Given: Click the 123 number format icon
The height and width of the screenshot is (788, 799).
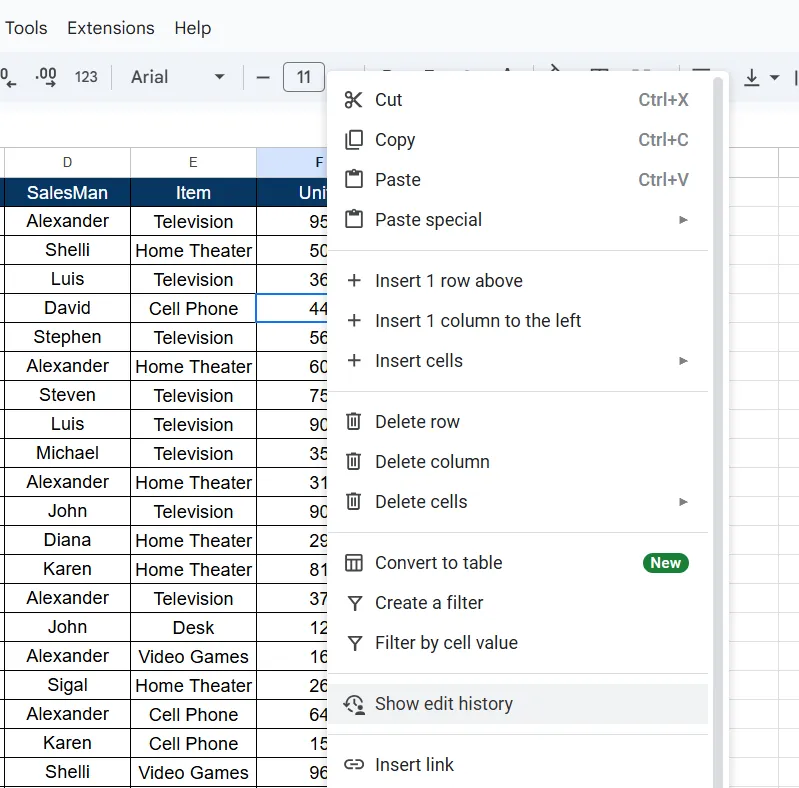Looking at the screenshot, I should 86,77.
